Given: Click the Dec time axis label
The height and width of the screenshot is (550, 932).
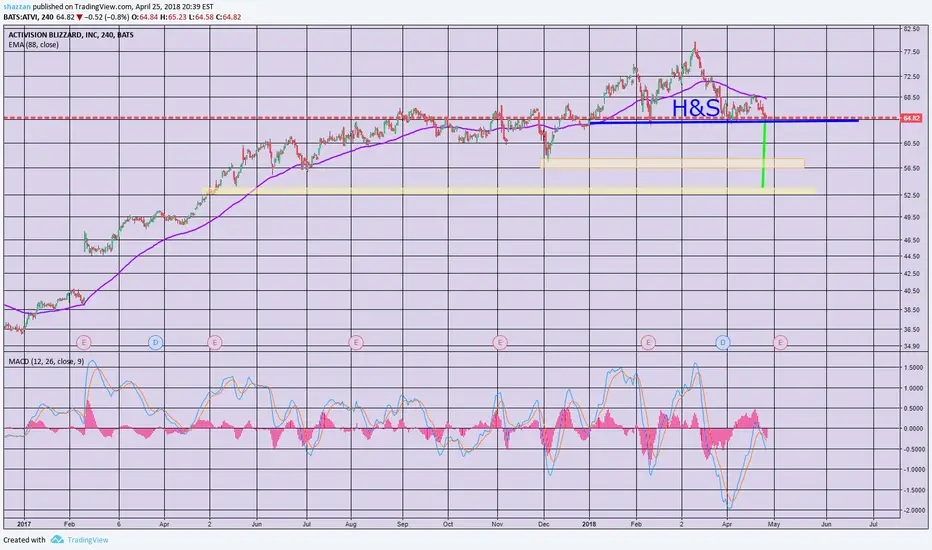Looking at the screenshot, I should pos(543,524).
